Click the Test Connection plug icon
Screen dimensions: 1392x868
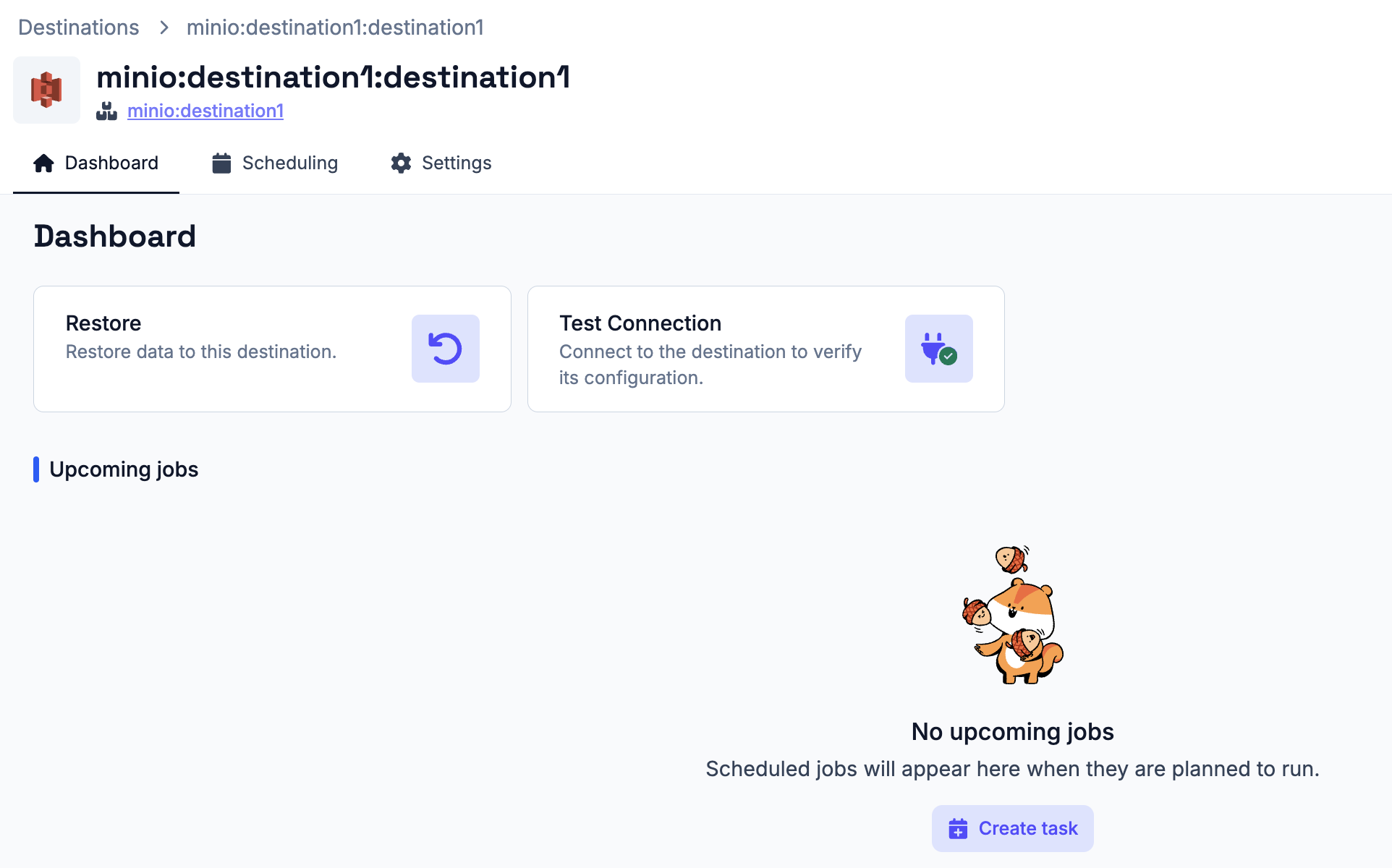pyautogui.click(x=938, y=349)
